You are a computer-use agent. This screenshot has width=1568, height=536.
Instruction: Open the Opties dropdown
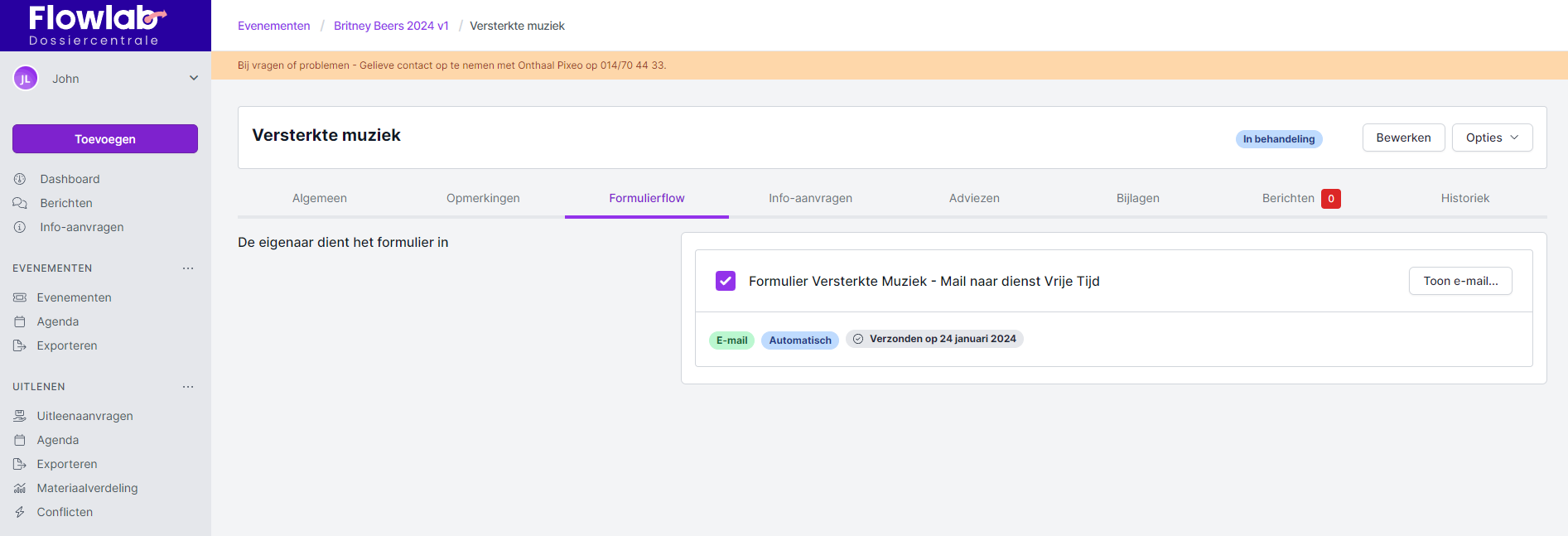(1492, 138)
